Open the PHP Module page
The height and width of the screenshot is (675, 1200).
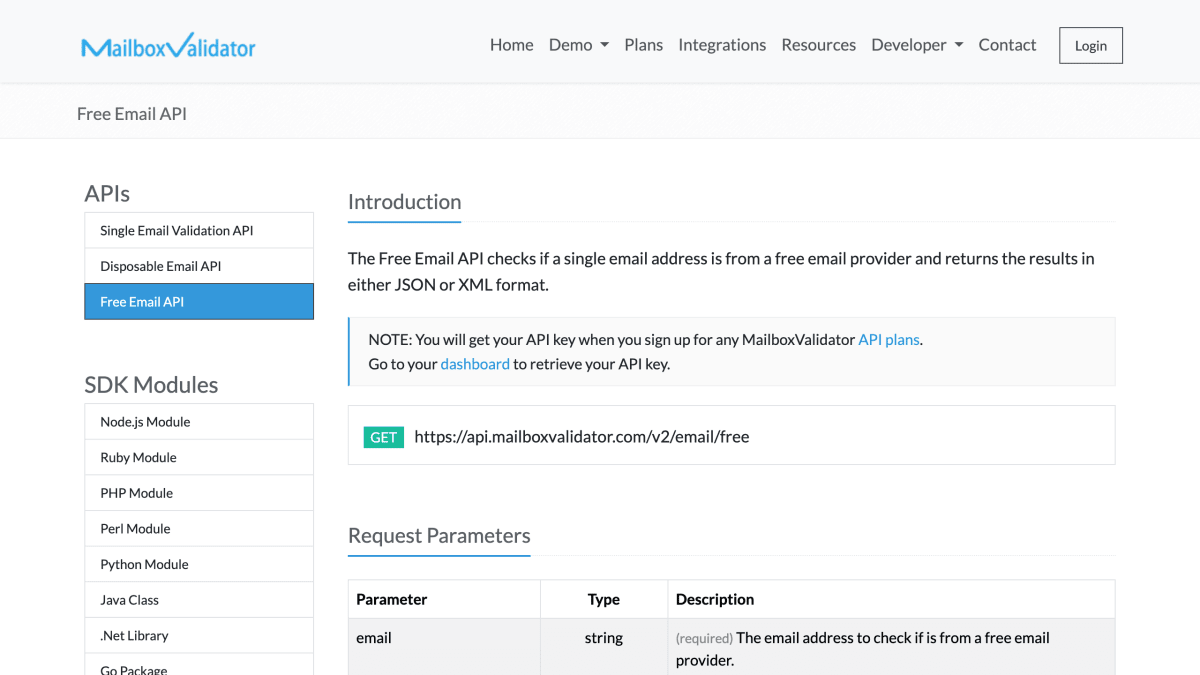click(x=199, y=493)
